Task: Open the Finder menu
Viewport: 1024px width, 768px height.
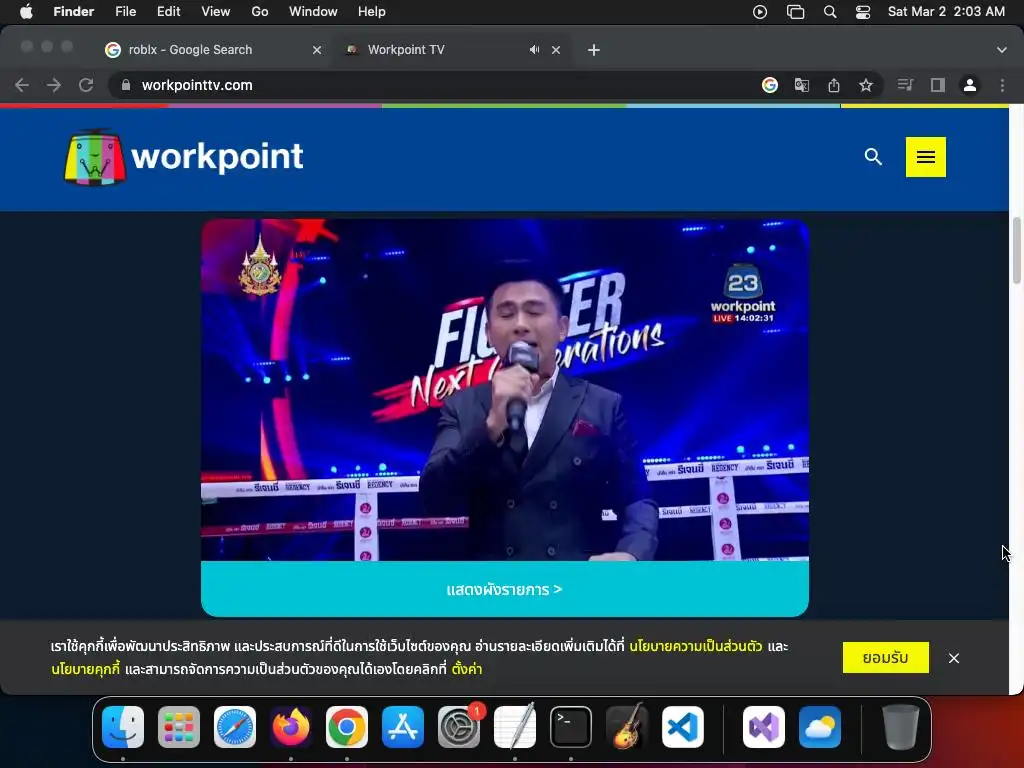Action: [74, 12]
